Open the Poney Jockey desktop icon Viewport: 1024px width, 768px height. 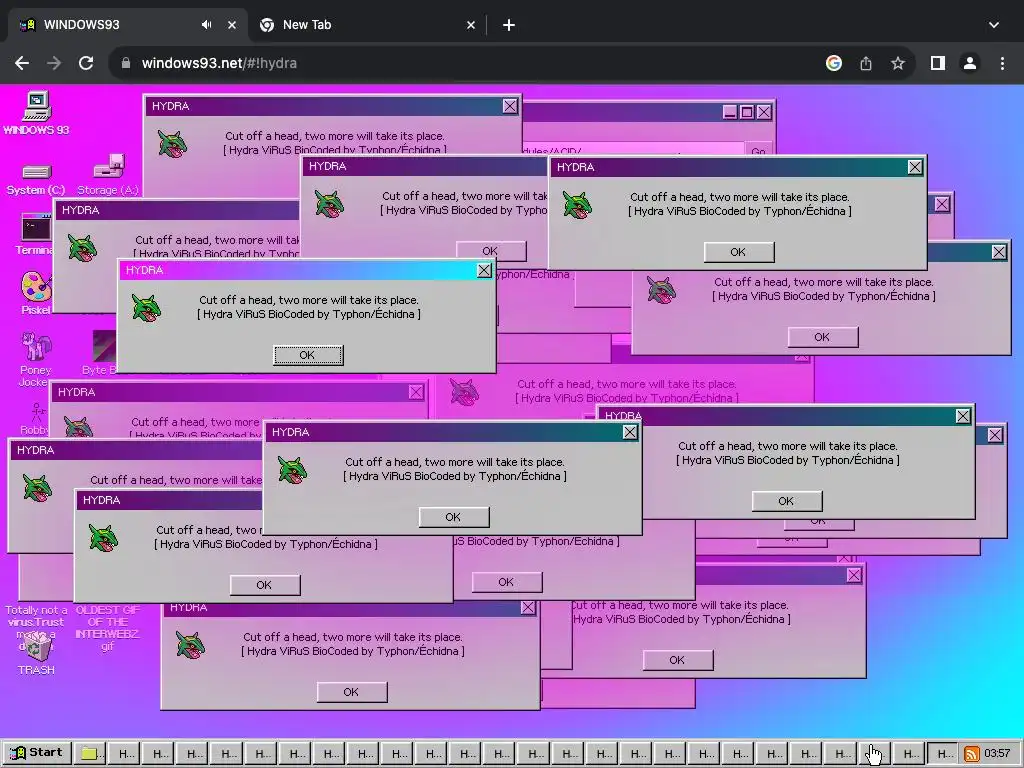(x=35, y=359)
